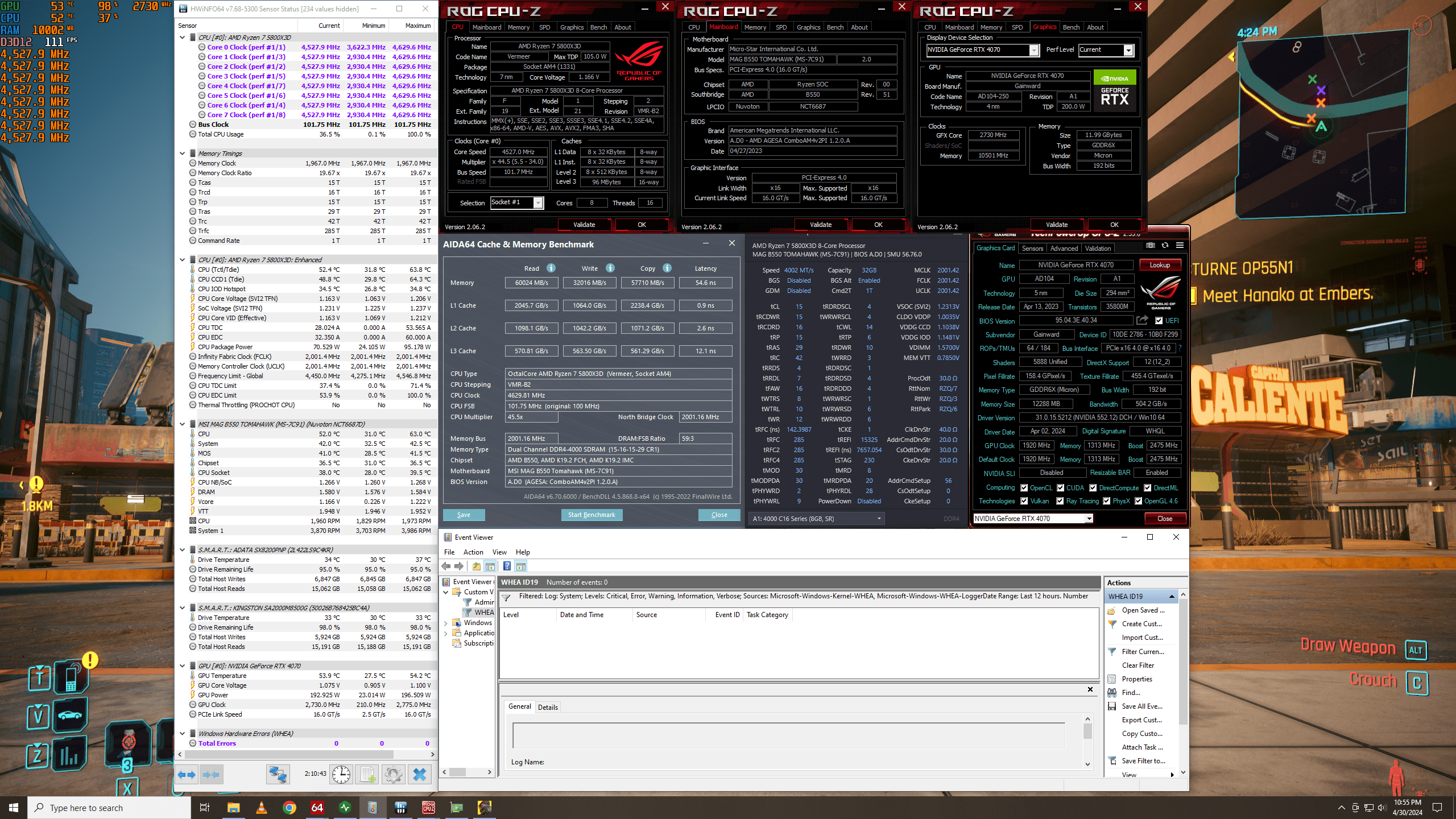Click AIDA64 Copy column info icon
The width and height of the screenshot is (1456, 819).
[x=667, y=268]
